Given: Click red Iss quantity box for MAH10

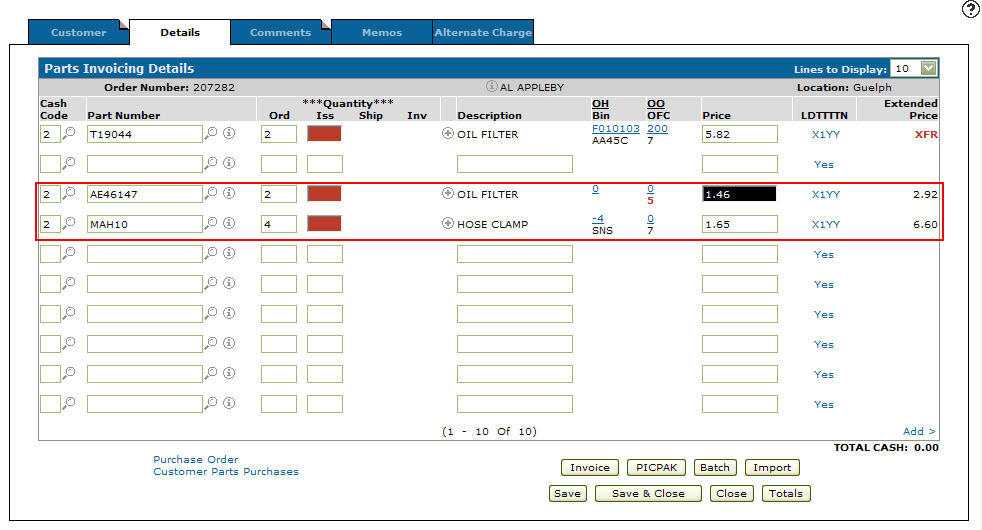Looking at the screenshot, I should click(x=324, y=223).
